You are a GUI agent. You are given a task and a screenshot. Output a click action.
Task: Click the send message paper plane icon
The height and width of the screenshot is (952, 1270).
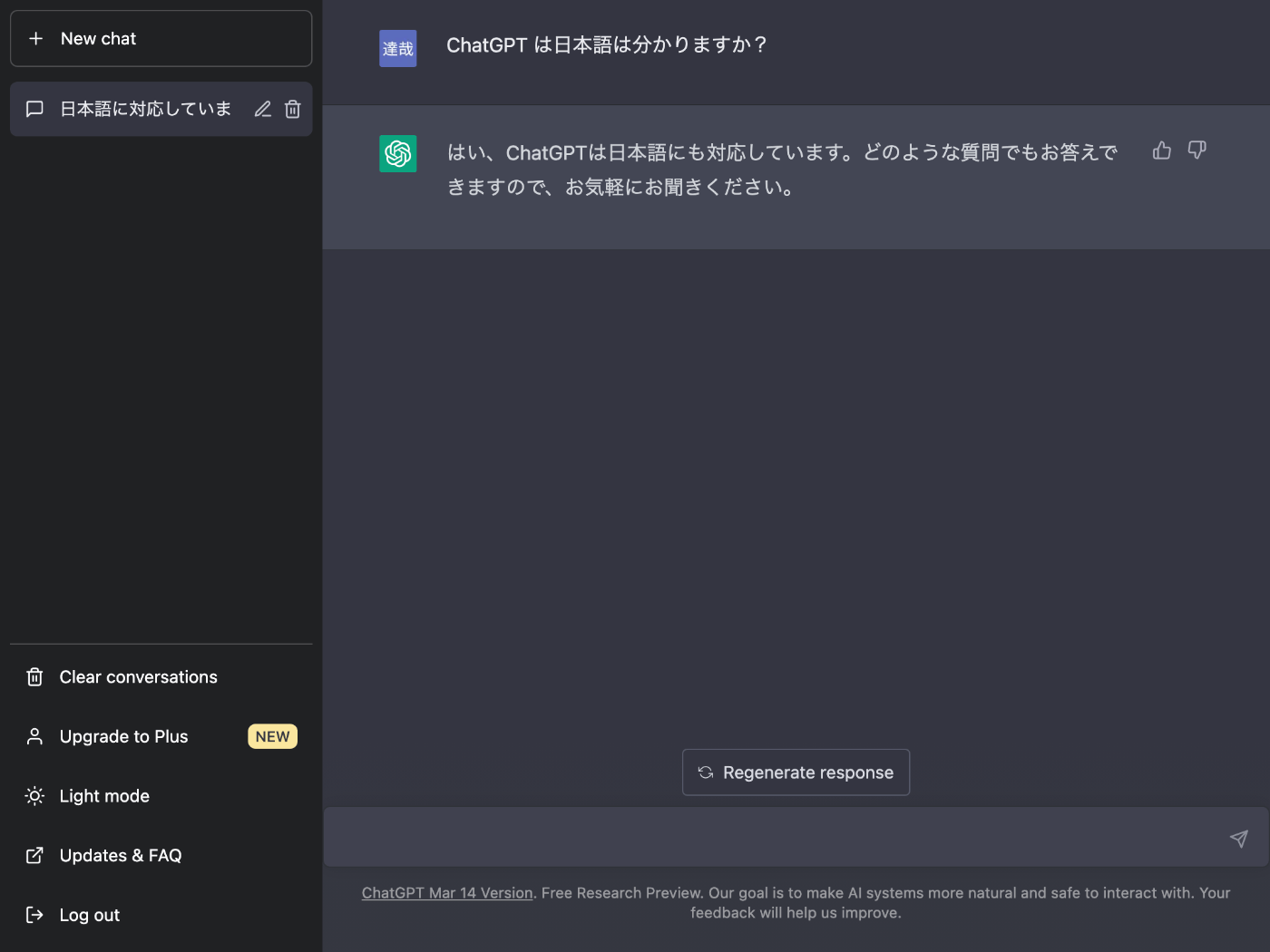click(1239, 838)
